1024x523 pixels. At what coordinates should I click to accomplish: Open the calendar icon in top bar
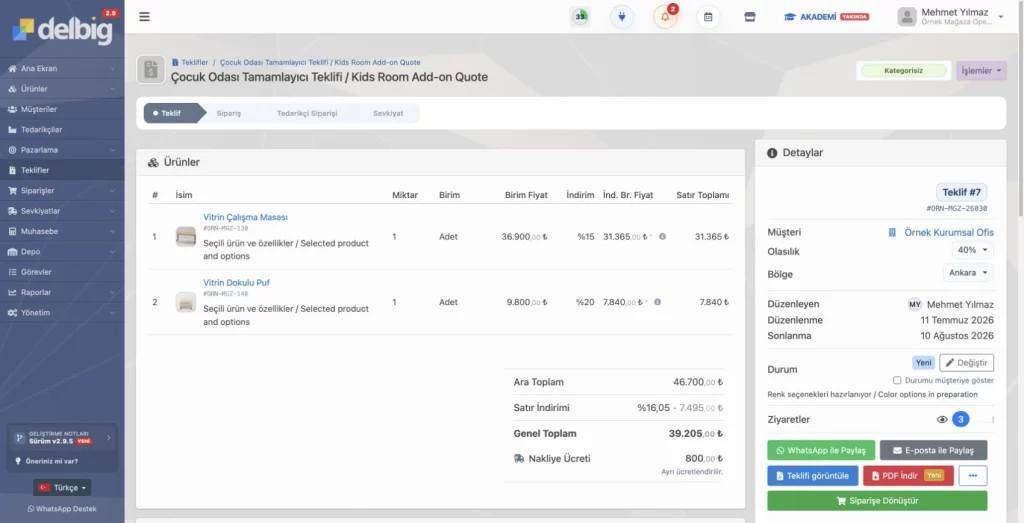point(708,17)
